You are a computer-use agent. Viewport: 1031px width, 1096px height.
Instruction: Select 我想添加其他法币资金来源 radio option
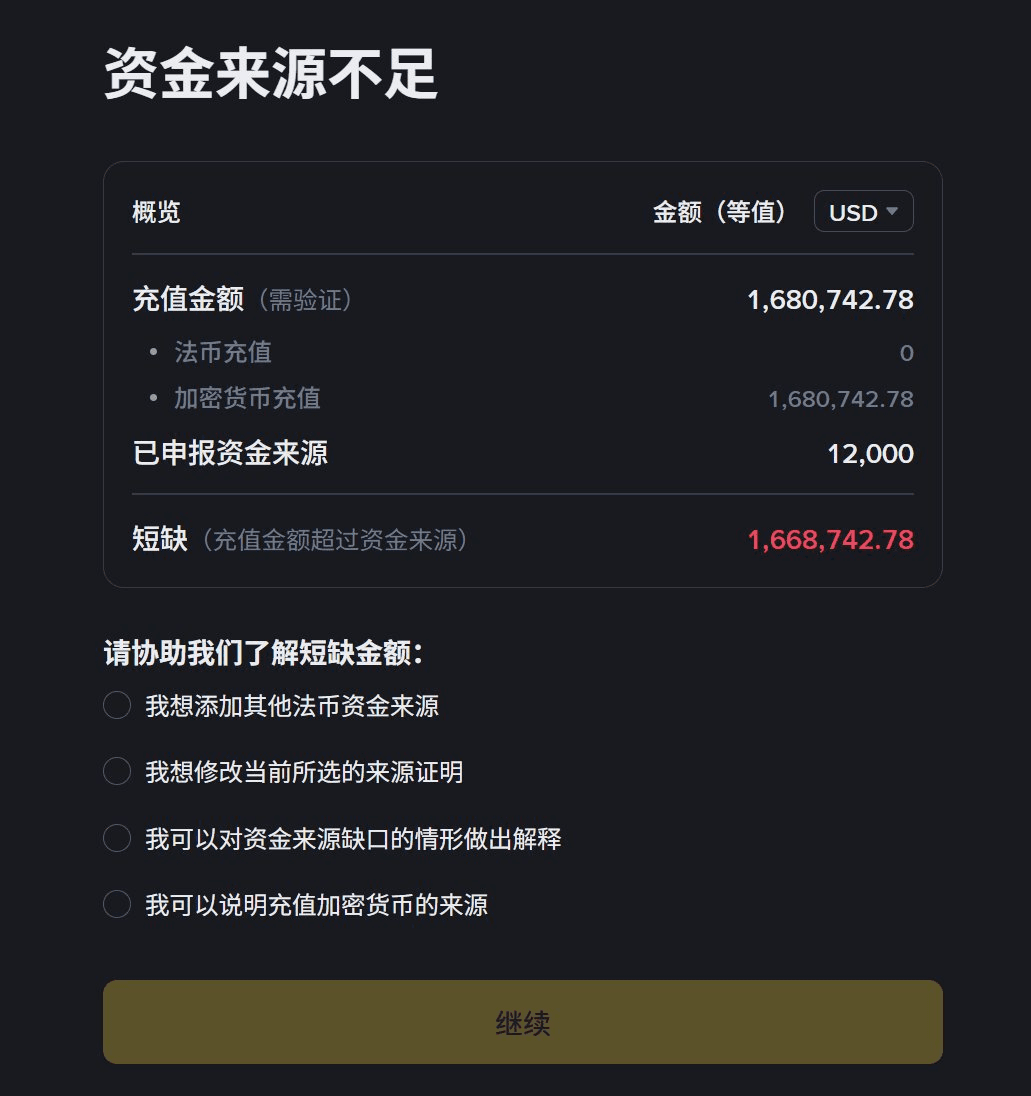coord(117,706)
